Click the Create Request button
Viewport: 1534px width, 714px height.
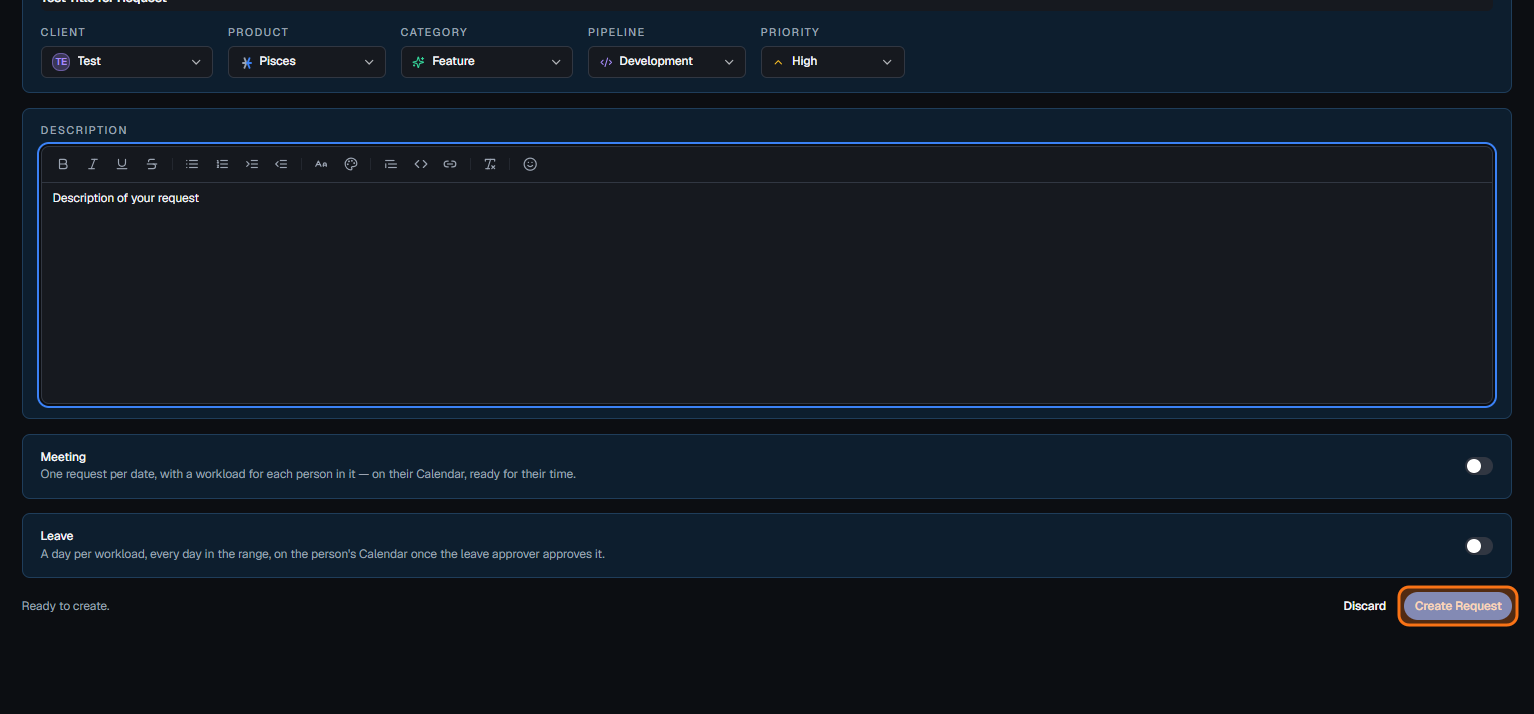coord(1458,606)
